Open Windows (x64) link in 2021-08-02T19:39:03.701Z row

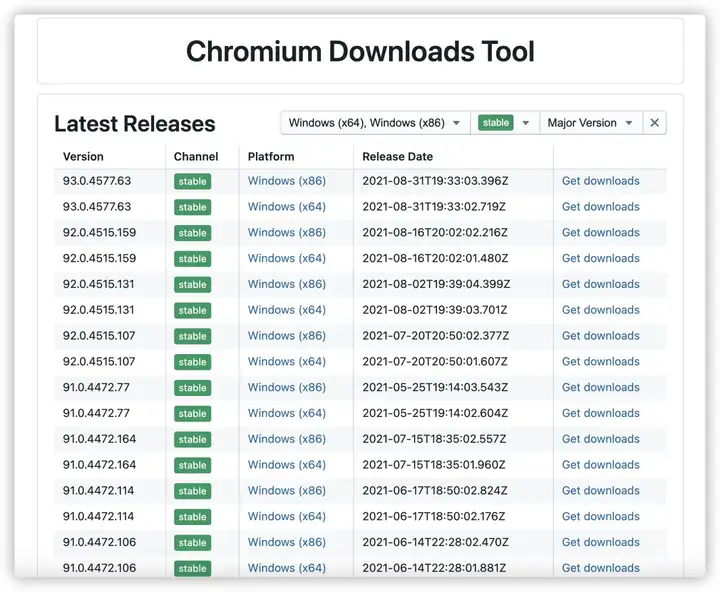coord(287,310)
